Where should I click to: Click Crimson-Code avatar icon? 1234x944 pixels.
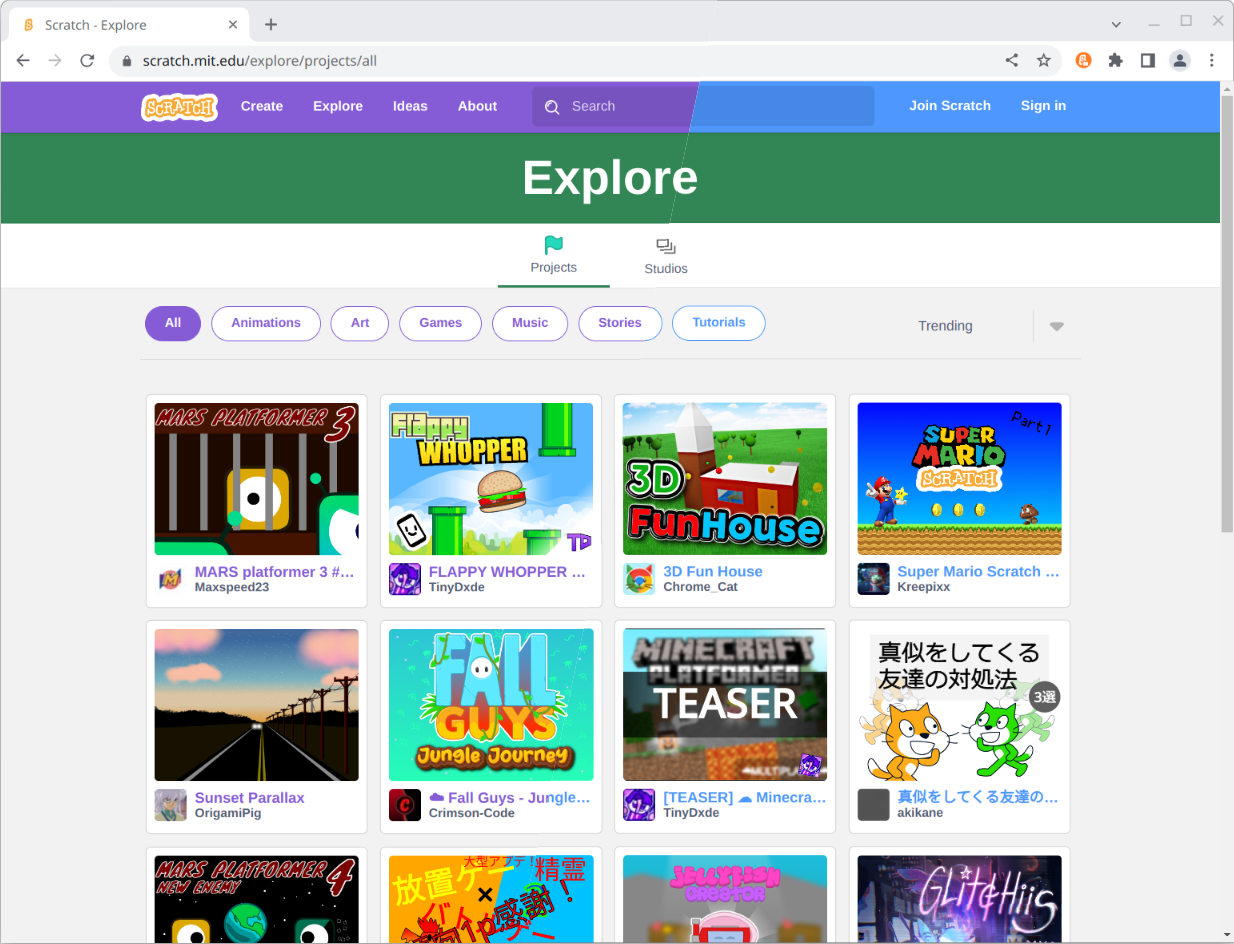[405, 805]
